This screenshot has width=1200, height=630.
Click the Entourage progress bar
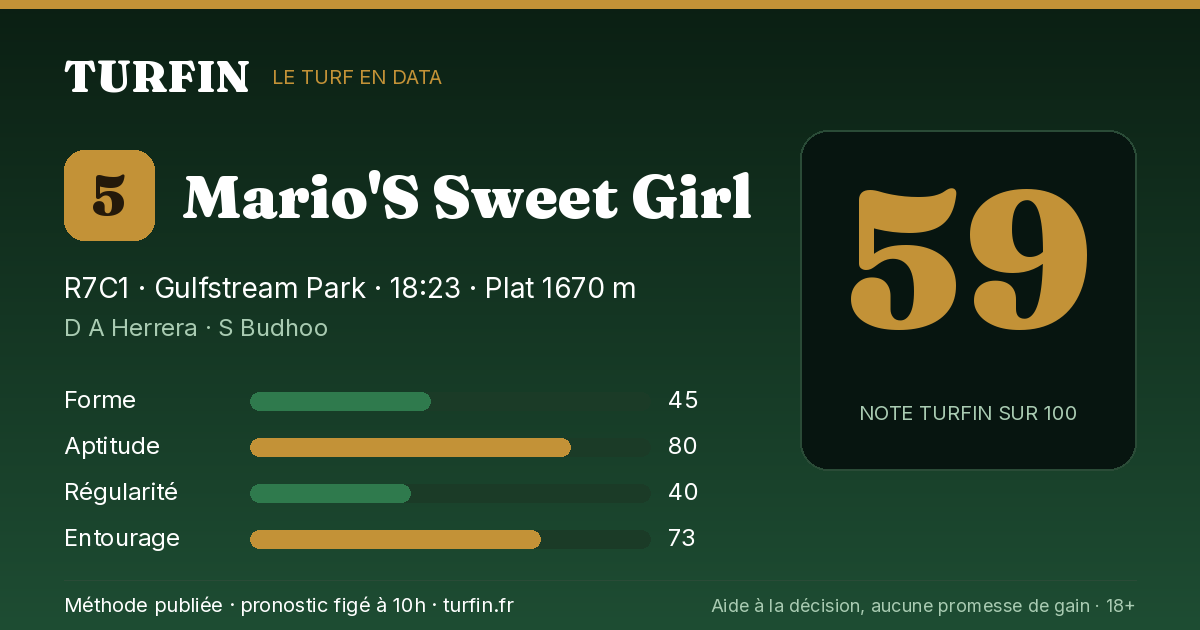[x=450, y=539]
